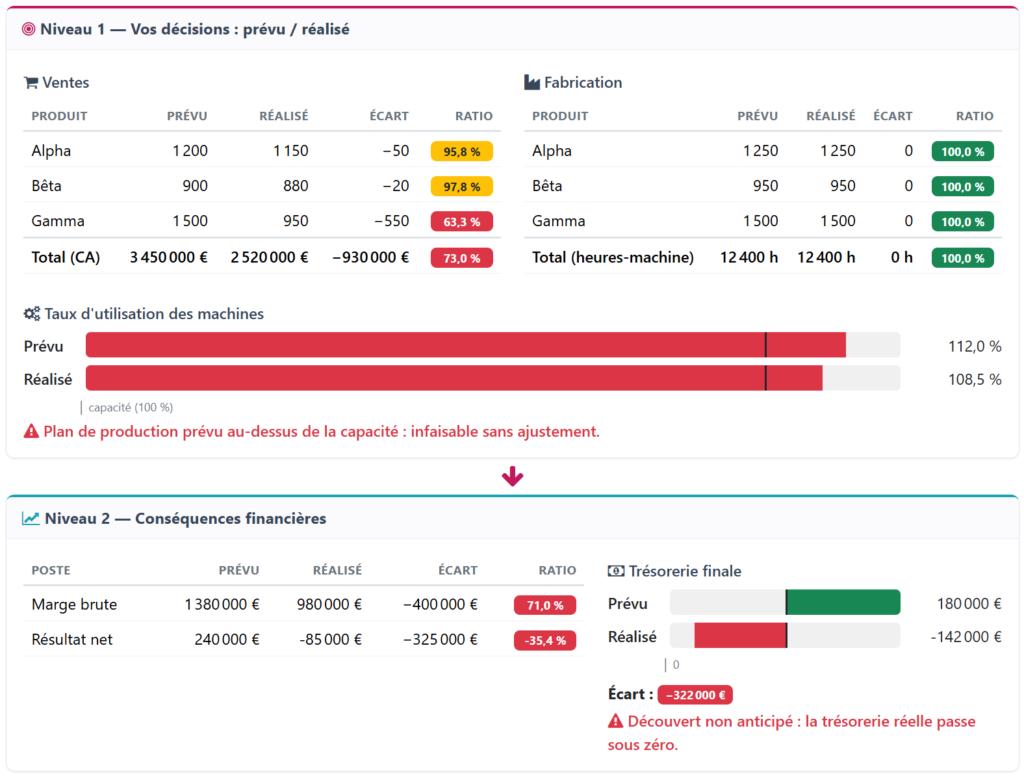Click the –400 000 € écart value
This screenshot has width=1024, height=776.
440,604
